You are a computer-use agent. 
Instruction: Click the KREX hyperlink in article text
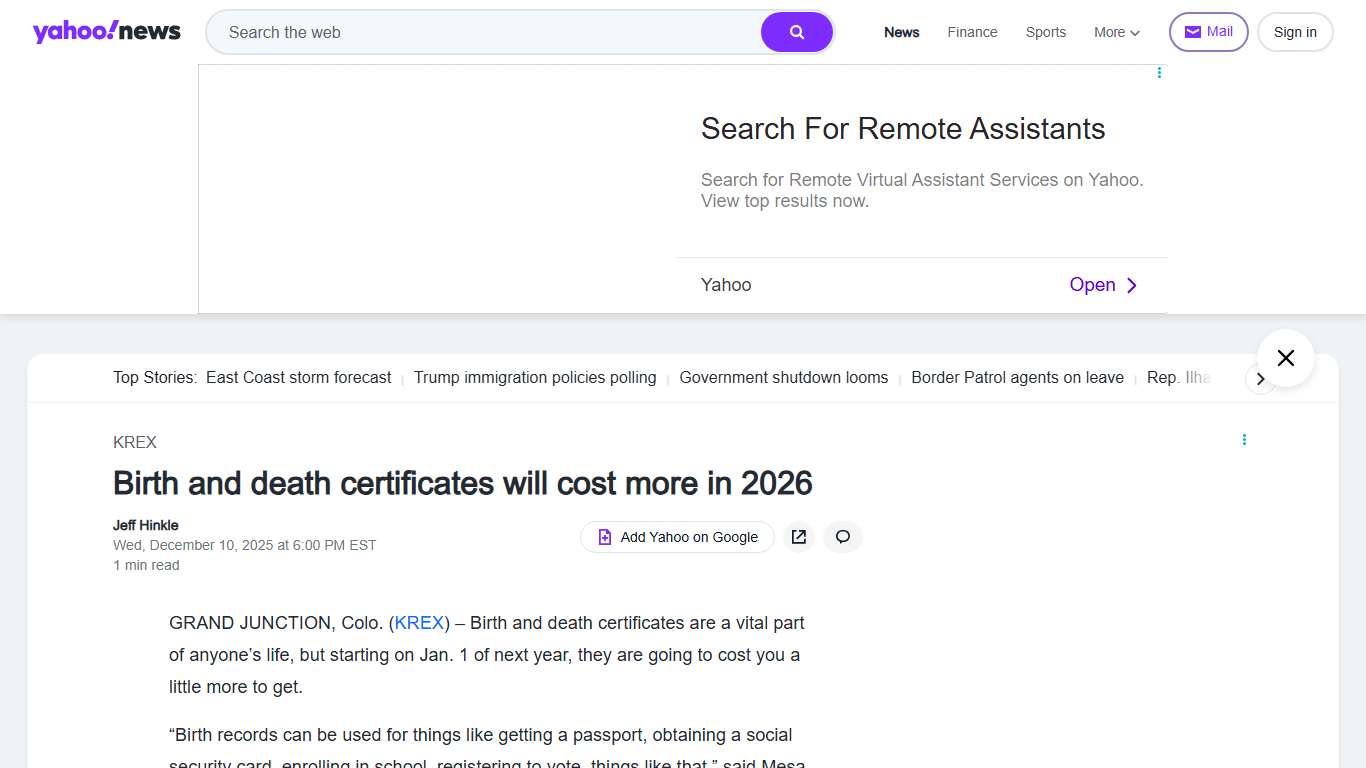418,622
